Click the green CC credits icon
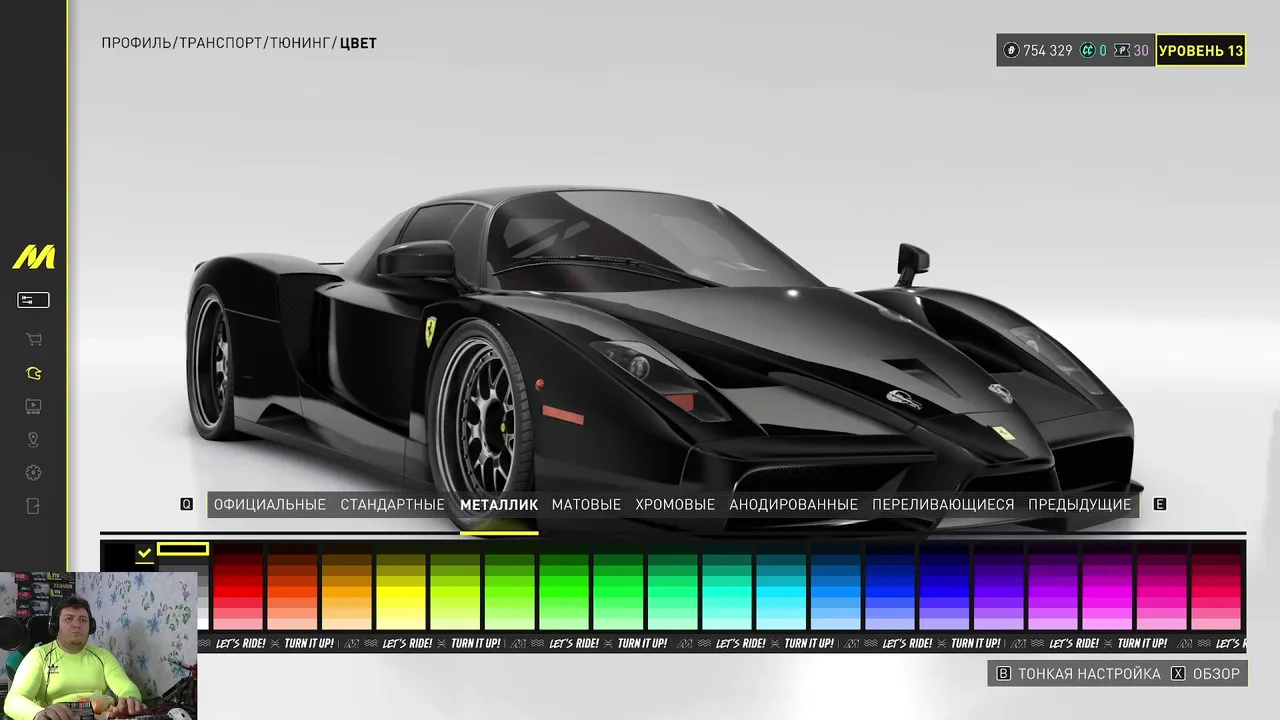The width and height of the screenshot is (1280, 720). click(x=1087, y=51)
